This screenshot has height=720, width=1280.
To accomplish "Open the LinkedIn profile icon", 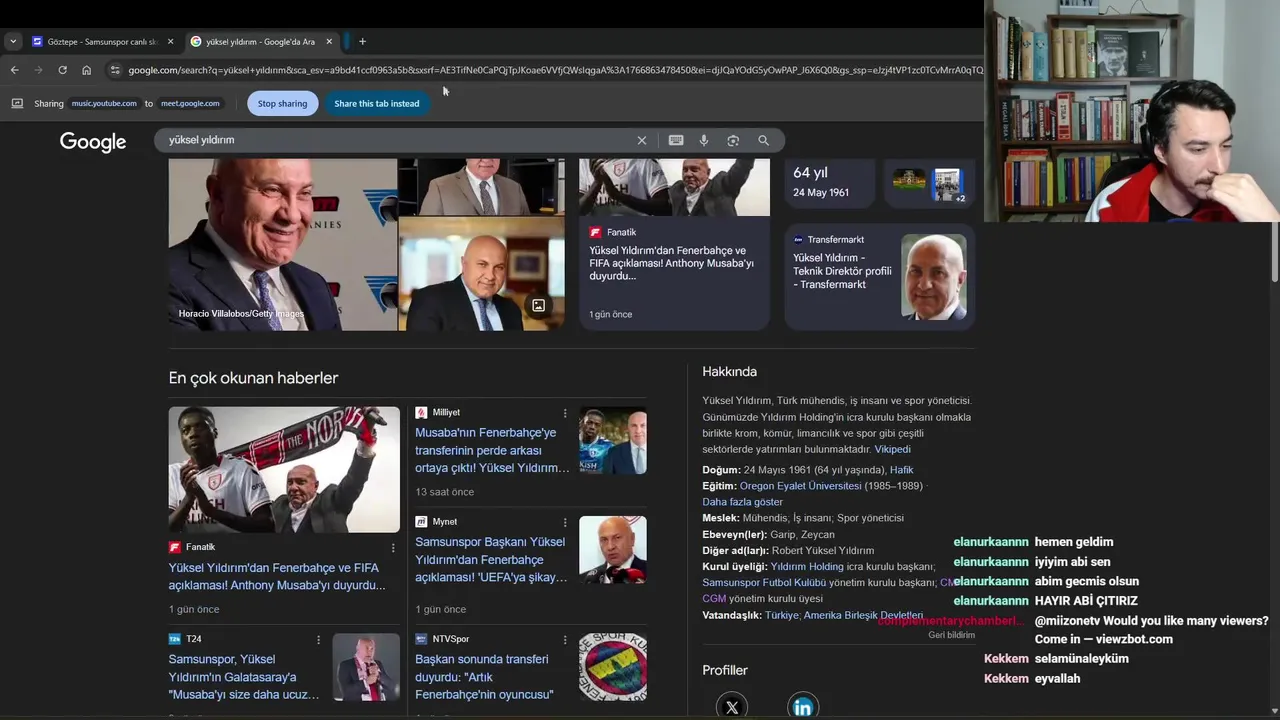I will click(x=803, y=706).
